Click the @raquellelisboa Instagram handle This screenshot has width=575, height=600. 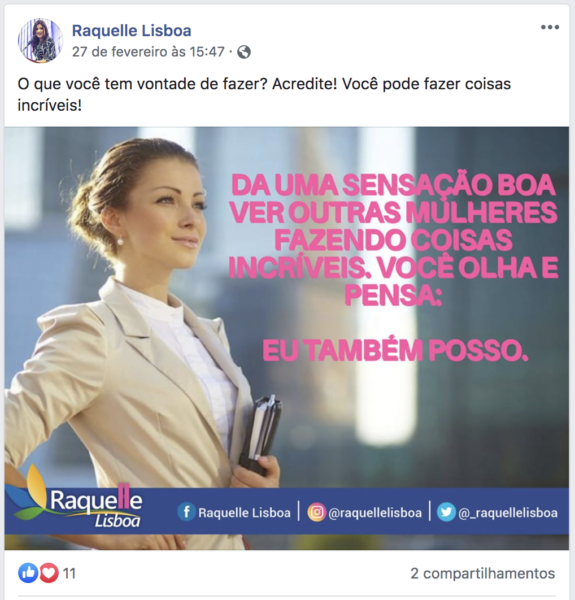pyautogui.click(x=375, y=512)
